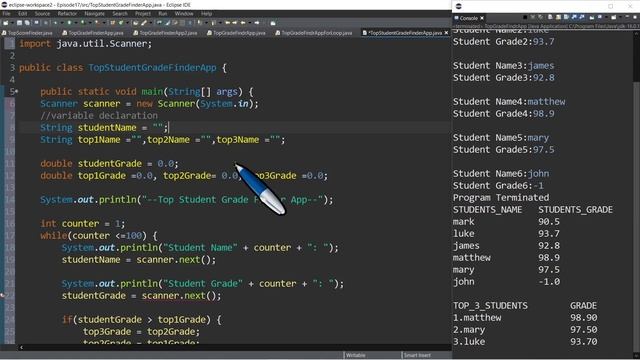Screen dimensions: 640x360
Task: Click the Back navigation arrow icon
Action: (x=243, y=23)
